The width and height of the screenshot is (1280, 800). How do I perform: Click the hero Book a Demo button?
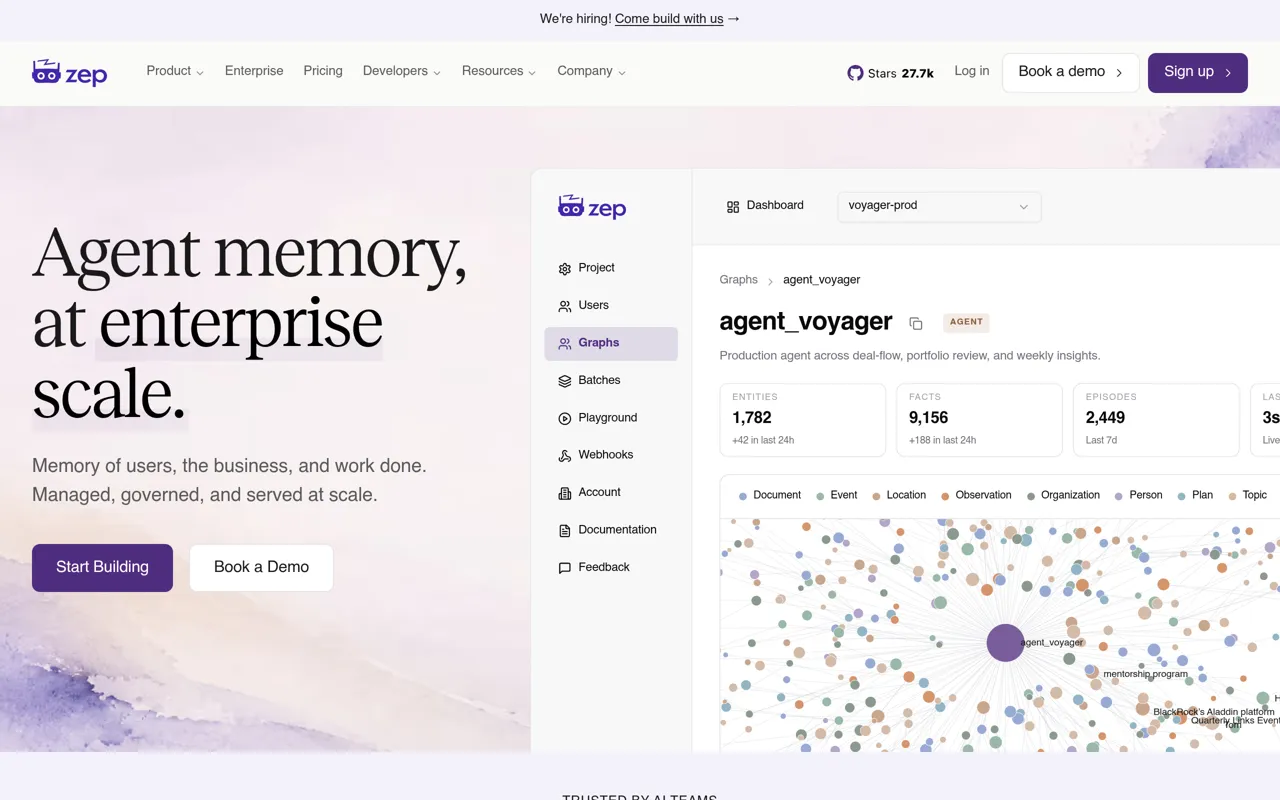(261, 568)
